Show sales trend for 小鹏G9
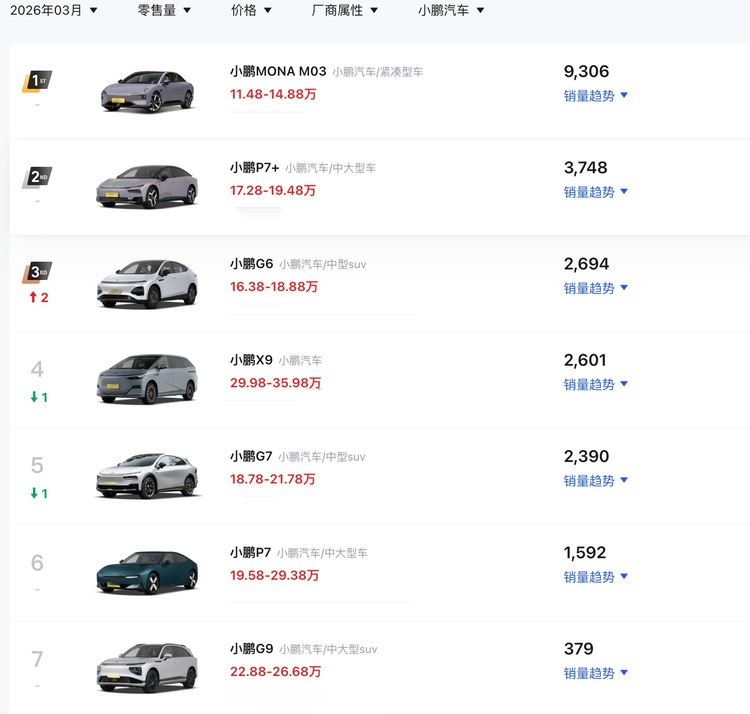 pos(595,673)
